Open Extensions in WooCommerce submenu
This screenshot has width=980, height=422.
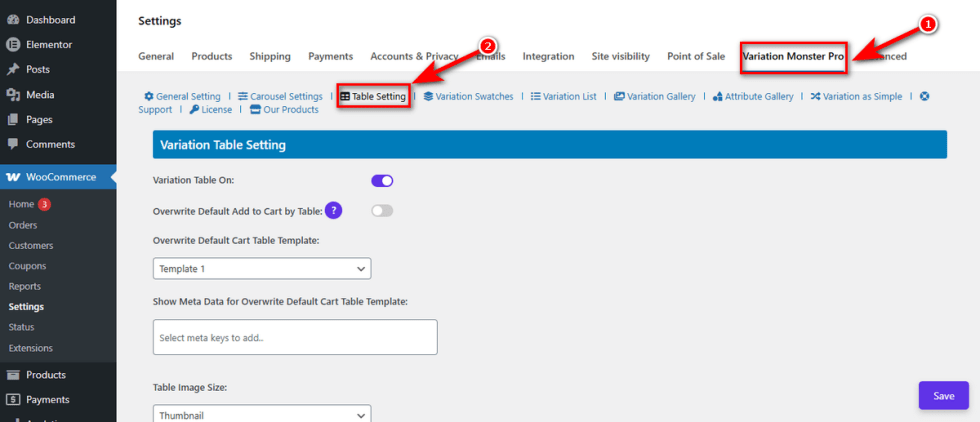coord(31,348)
